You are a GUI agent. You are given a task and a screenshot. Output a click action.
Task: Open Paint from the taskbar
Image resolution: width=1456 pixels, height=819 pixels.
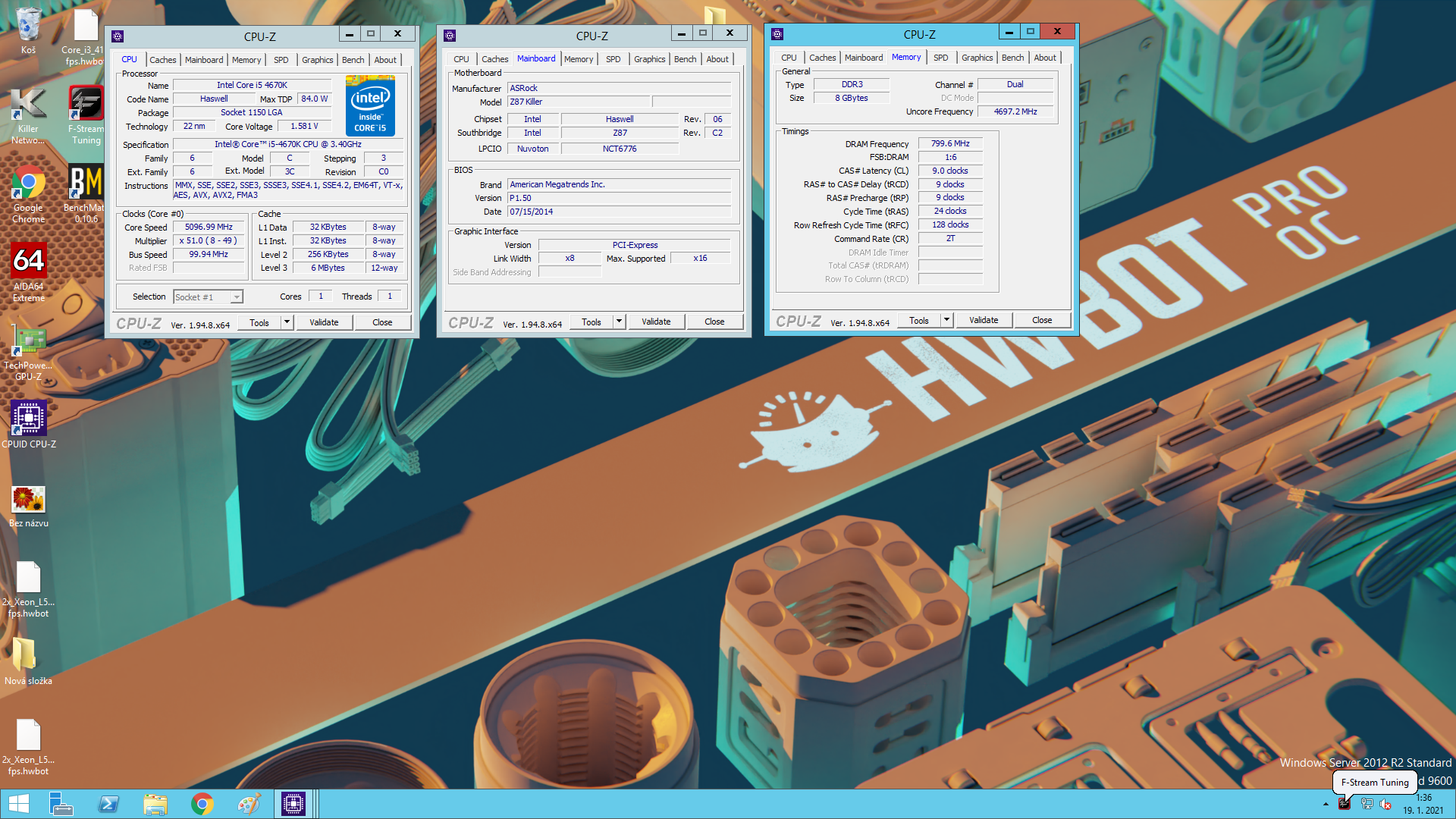(249, 804)
